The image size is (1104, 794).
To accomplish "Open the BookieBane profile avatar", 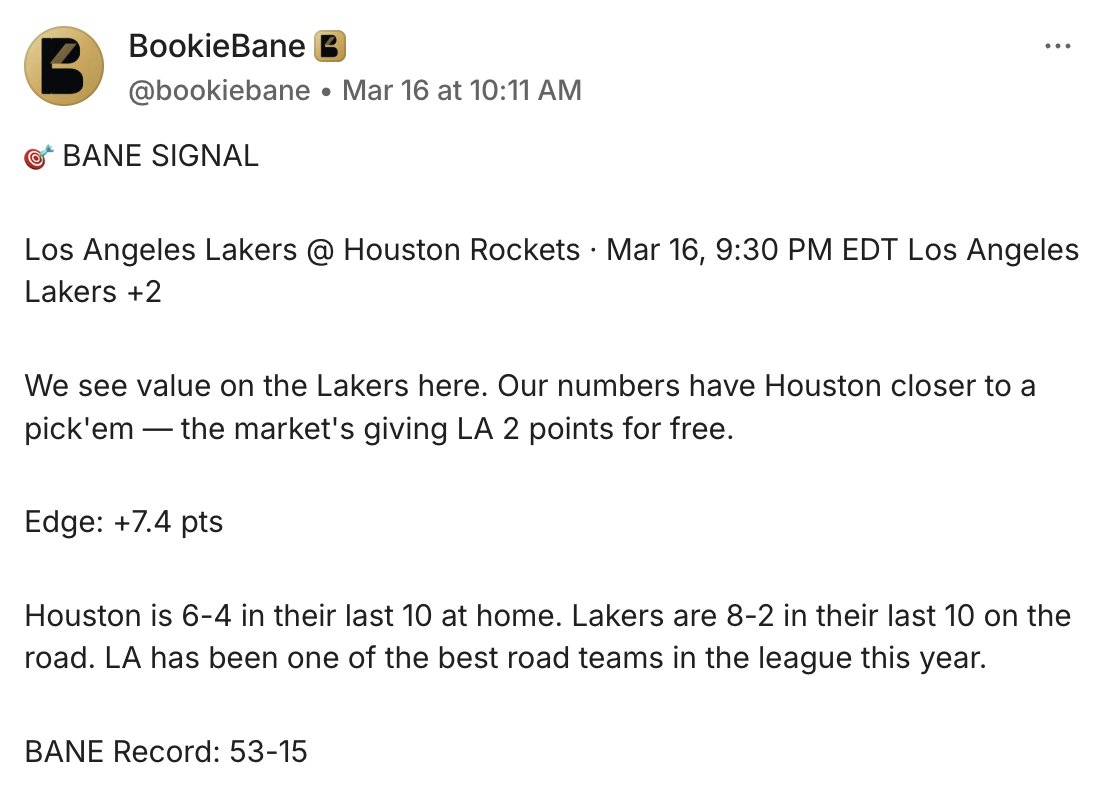I will [64, 66].
